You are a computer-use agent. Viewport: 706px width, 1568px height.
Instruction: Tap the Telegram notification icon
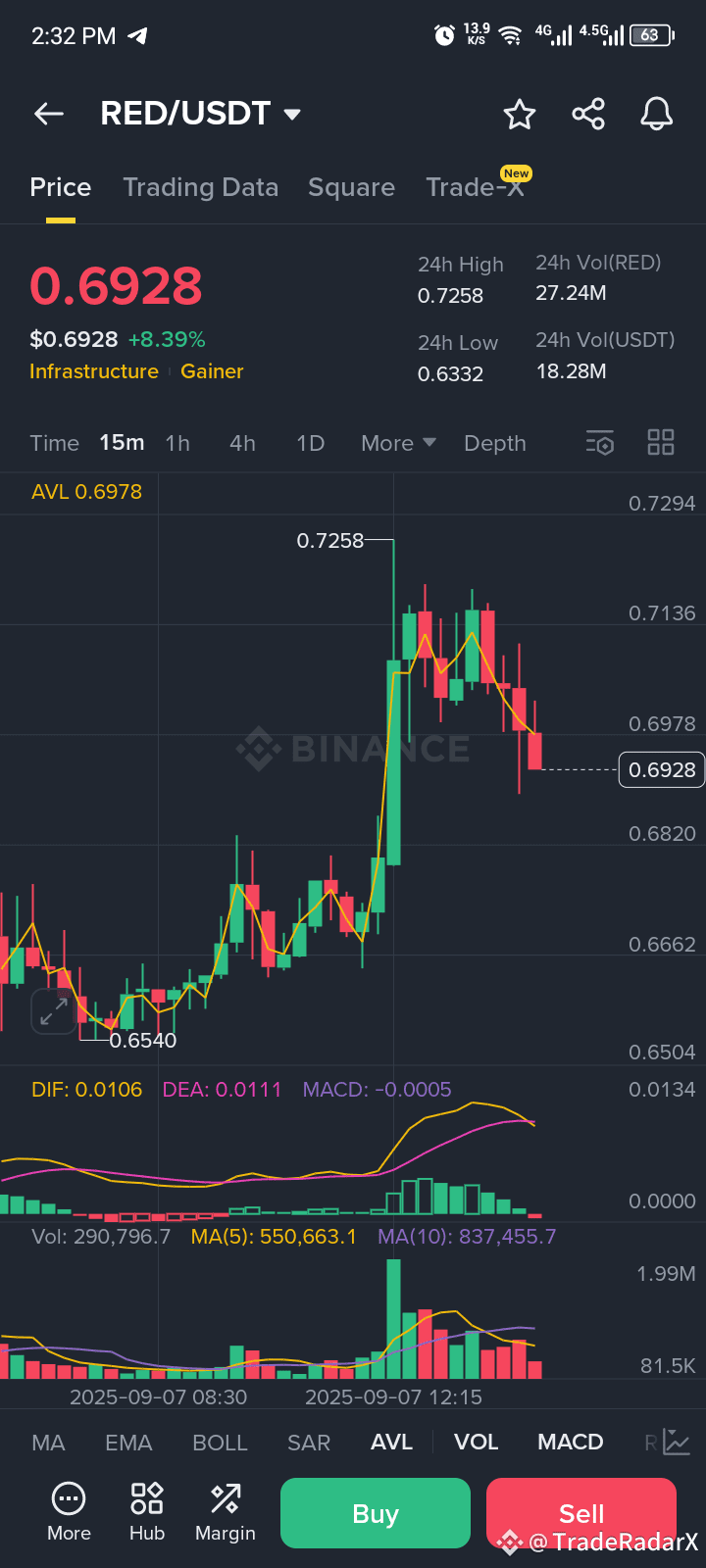138,36
